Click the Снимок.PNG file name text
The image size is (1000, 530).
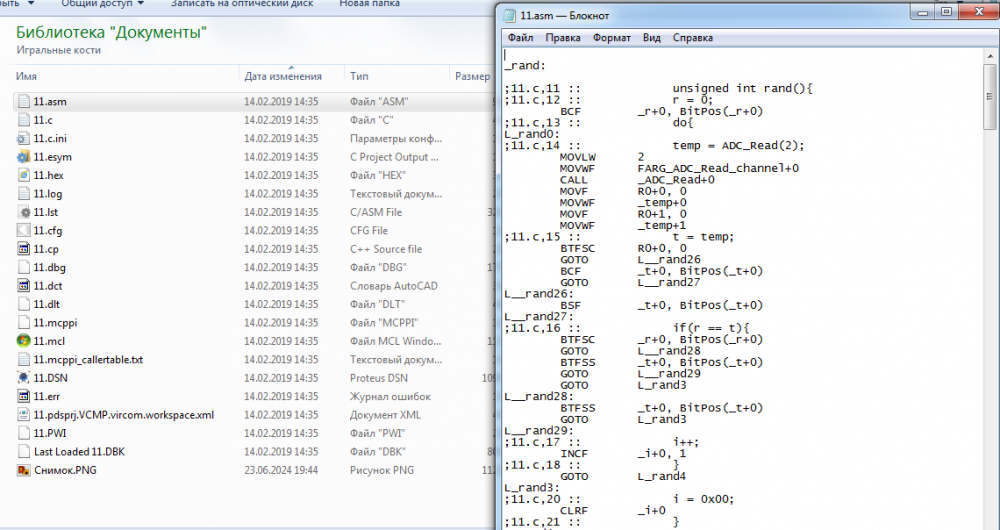(x=65, y=470)
